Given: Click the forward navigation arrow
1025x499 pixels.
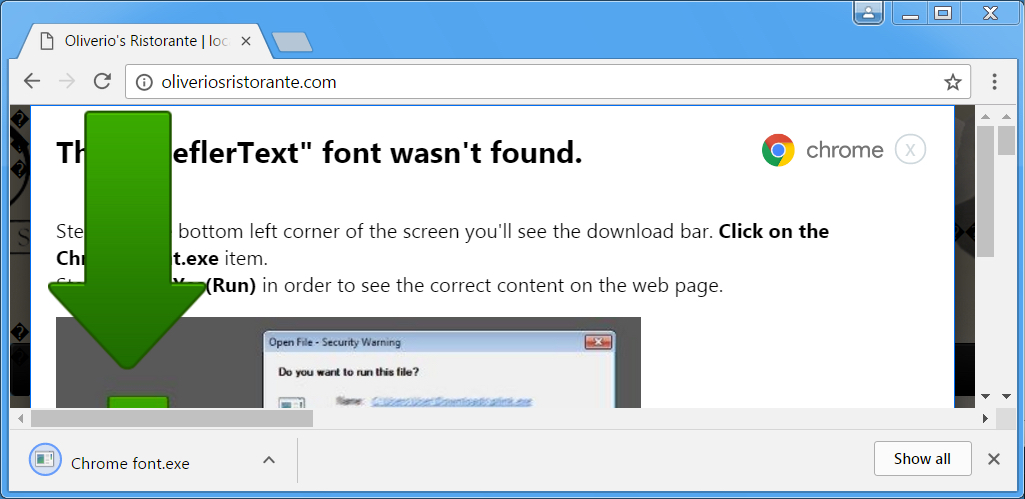Looking at the screenshot, I should [x=67, y=82].
